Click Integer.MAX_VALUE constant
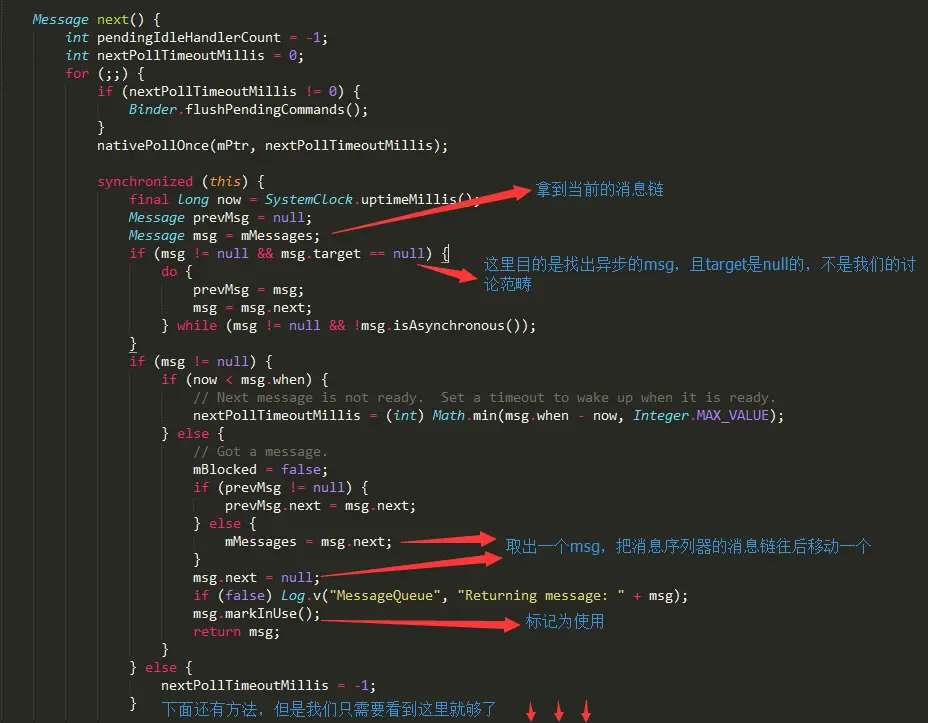 point(701,415)
